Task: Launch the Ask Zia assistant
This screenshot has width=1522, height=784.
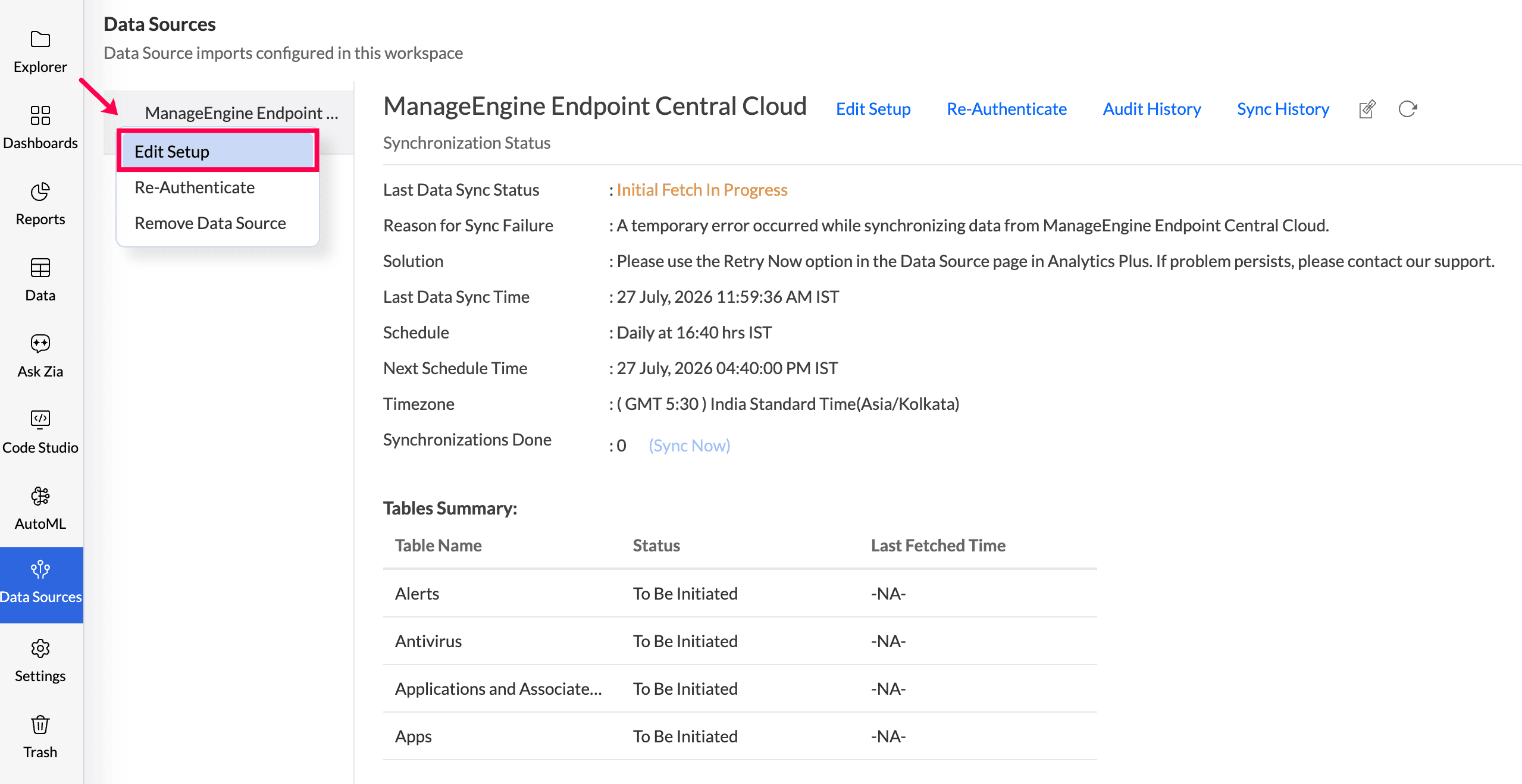Action: pyautogui.click(x=40, y=355)
